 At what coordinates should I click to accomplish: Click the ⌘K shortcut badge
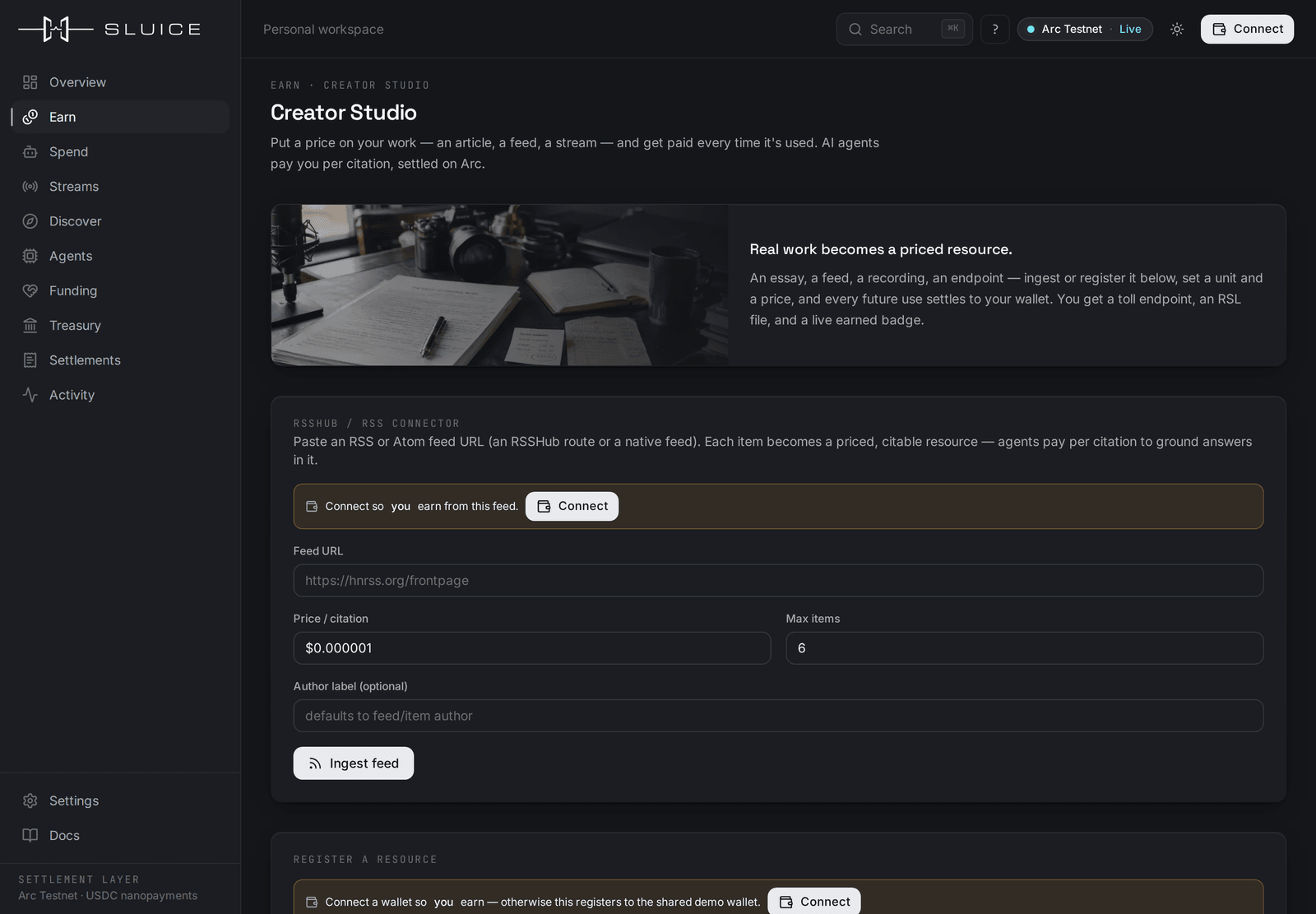[x=953, y=29]
